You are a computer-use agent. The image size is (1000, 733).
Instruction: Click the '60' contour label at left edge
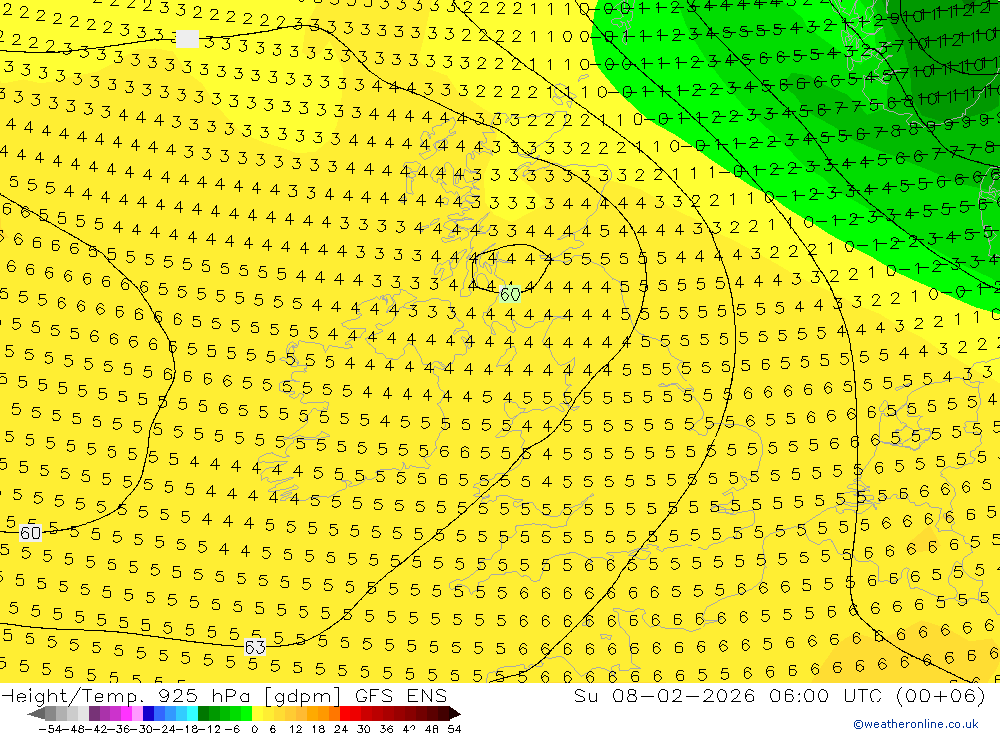(30, 533)
